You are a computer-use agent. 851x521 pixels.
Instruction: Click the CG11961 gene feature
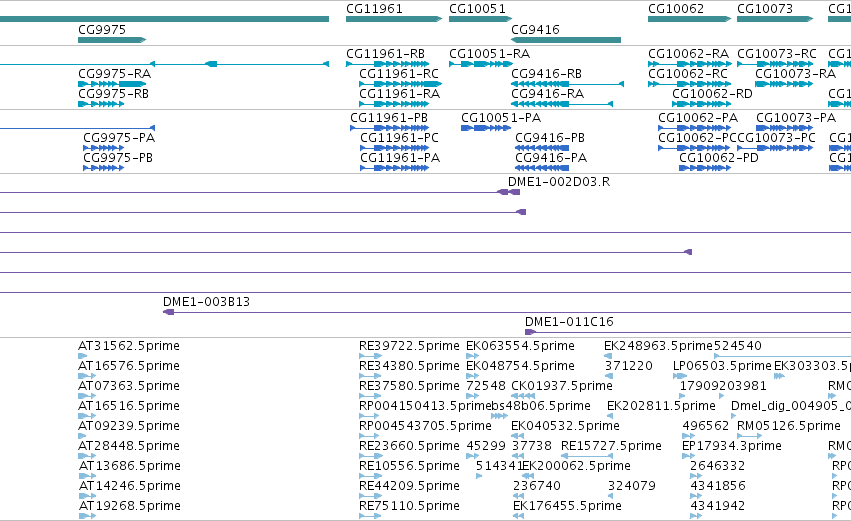(x=394, y=19)
